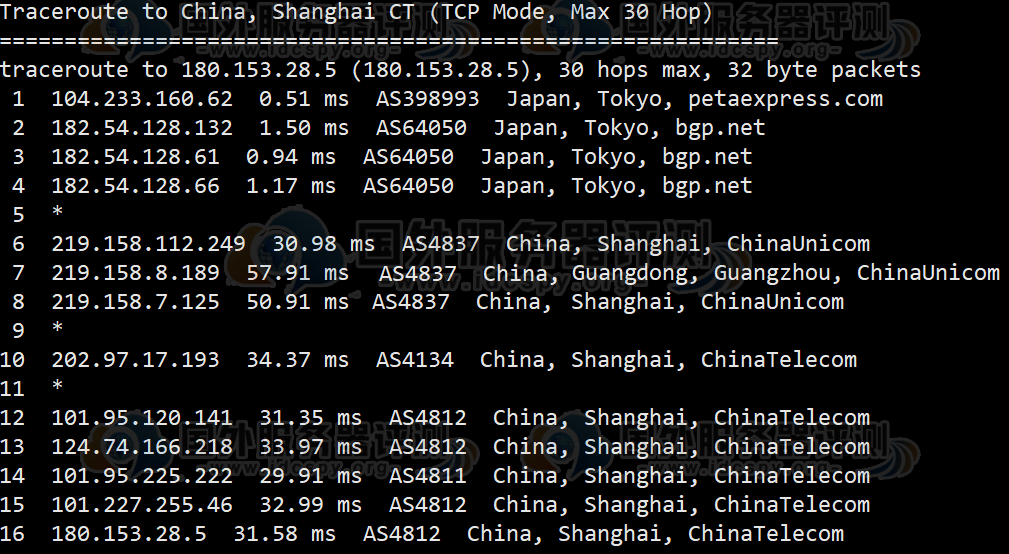Click the 1.17 ms latency value

[x=291, y=185]
